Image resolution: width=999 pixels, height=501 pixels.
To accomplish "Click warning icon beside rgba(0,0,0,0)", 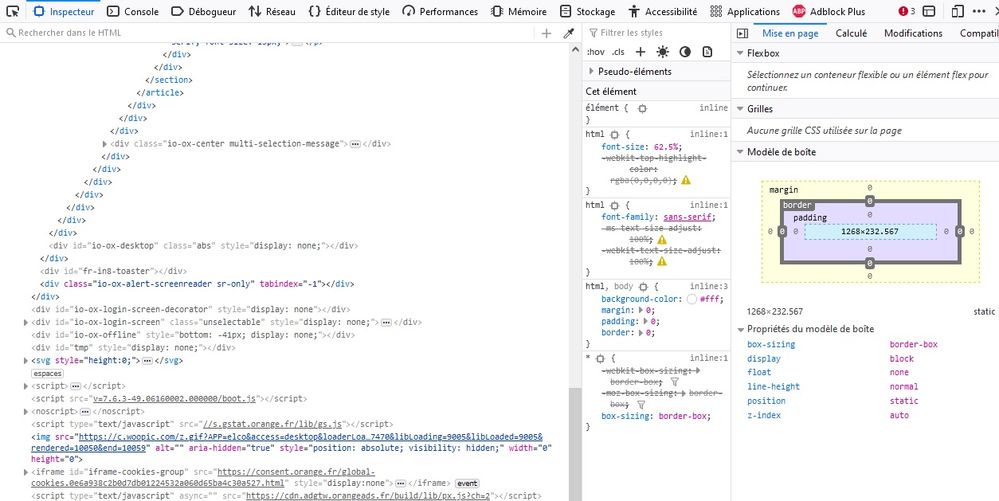I will pyautogui.click(x=686, y=180).
